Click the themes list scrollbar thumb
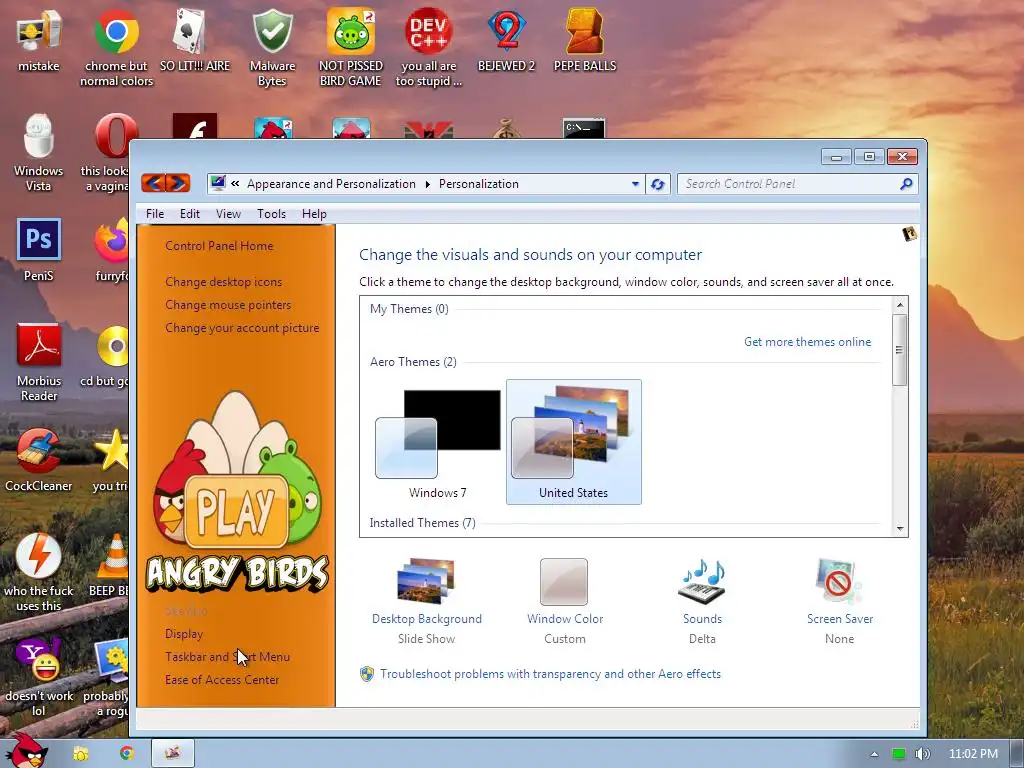Image resolution: width=1024 pixels, height=768 pixels. (x=900, y=350)
